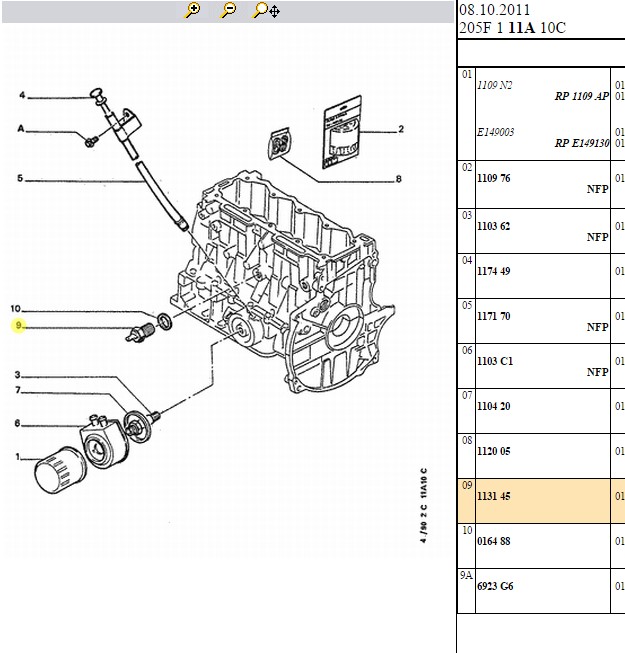Image resolution: width=625 pixels, height=653 pixels.
Task: Click part number 1109 N2
Action: pyautogui.click(x=495, y=85)
